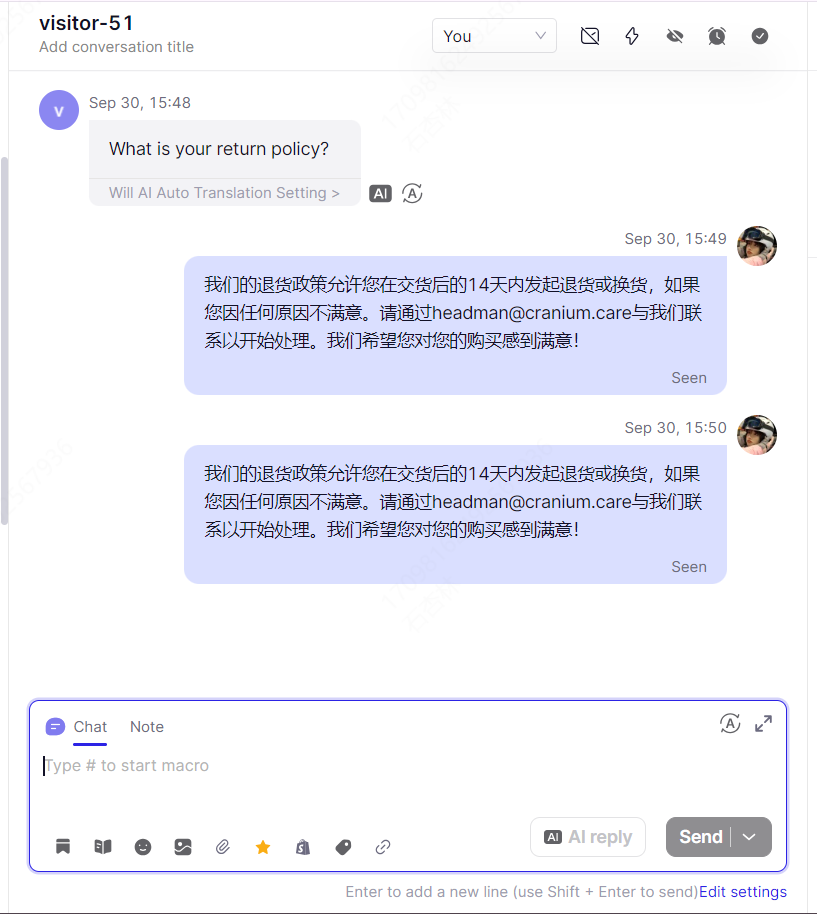This screenshot has width=817, height=914.
Task: Click the snooze alarm clock icon
Action: (717, 36)
